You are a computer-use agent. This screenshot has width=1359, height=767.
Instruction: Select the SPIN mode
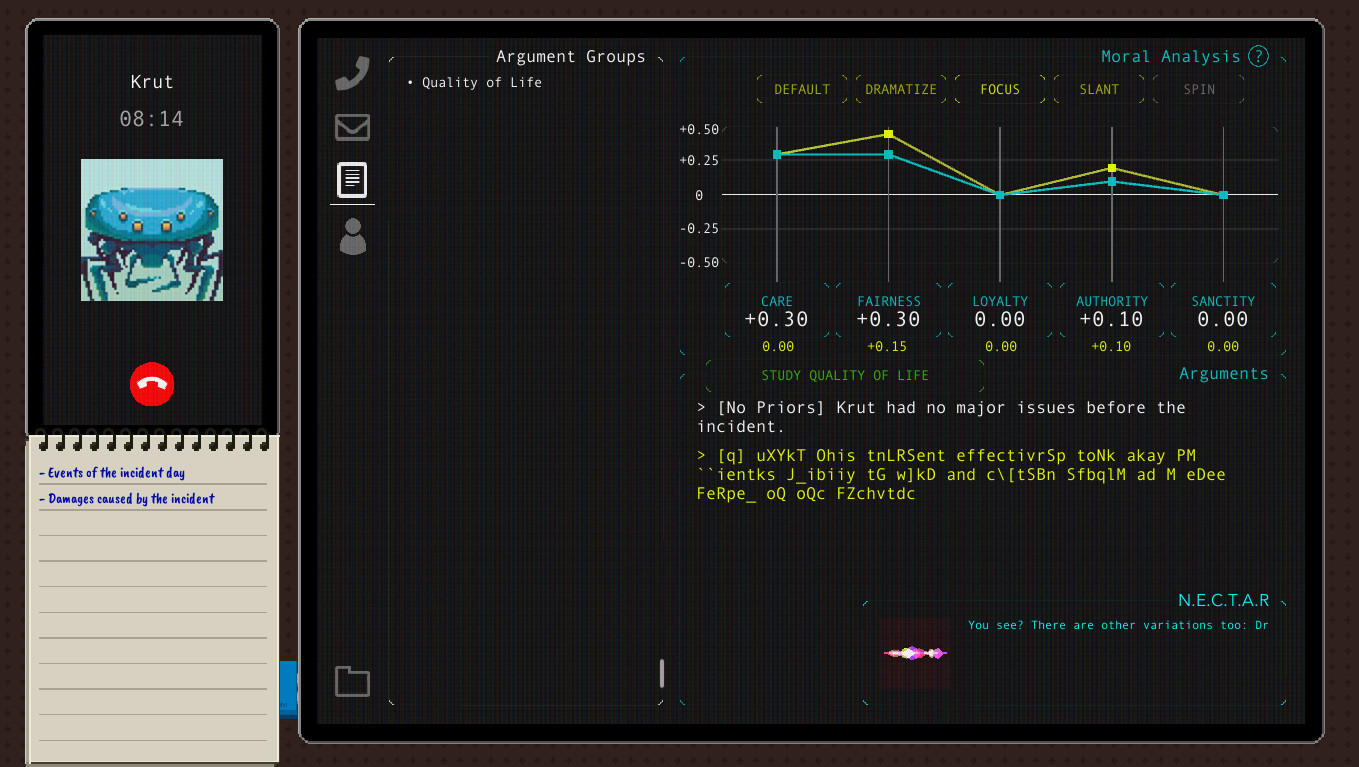(x=1199, y=89)
